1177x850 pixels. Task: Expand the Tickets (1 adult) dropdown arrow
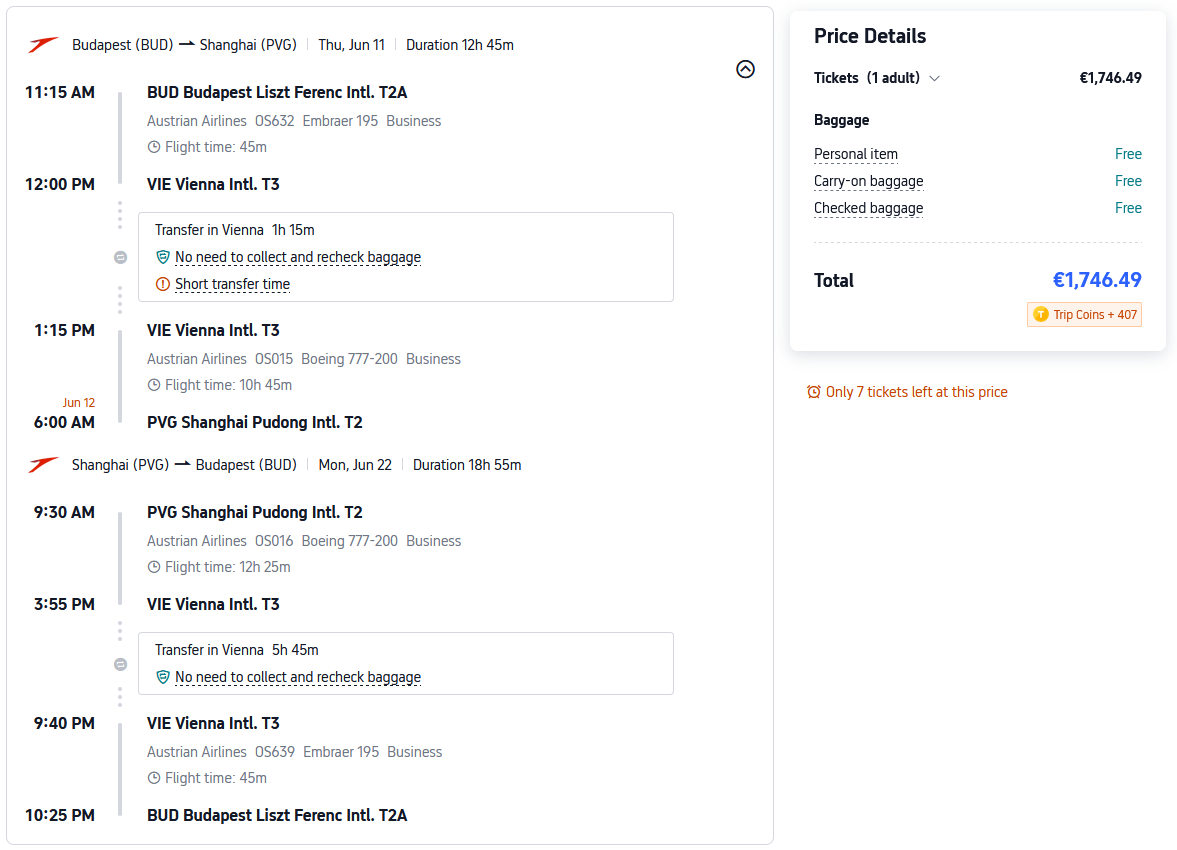(935, 78)
